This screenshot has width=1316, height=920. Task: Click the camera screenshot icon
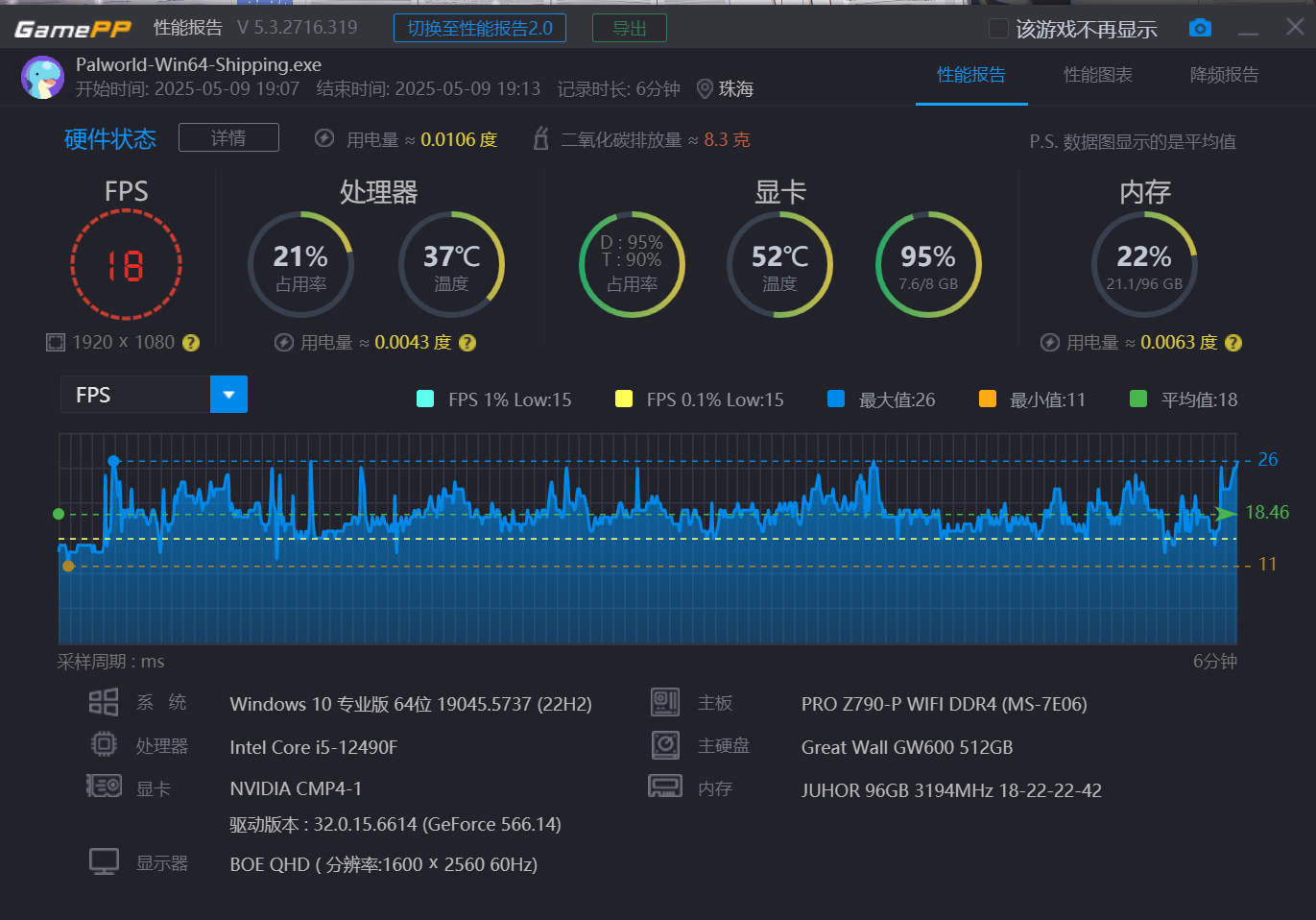1200,29
